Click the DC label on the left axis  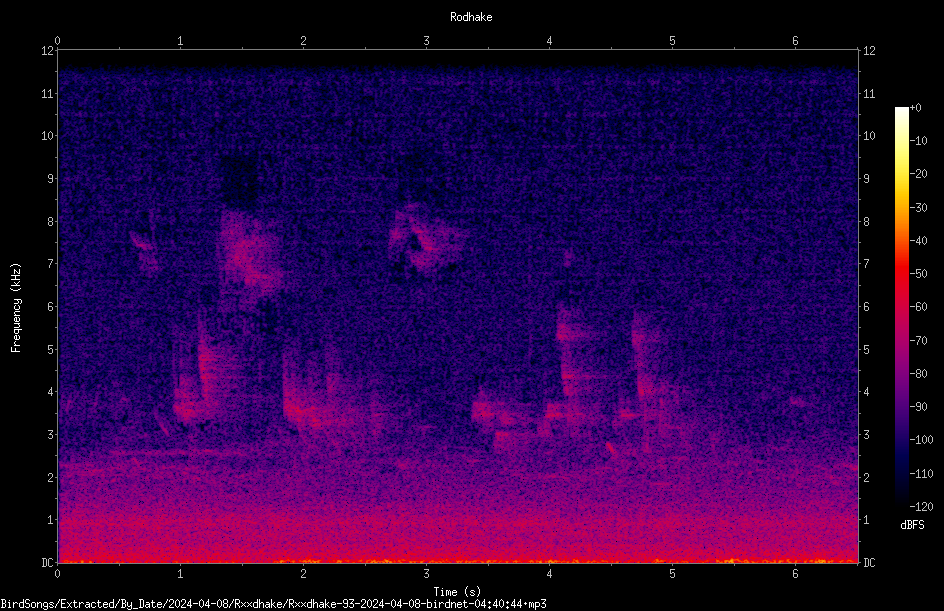[47, 562]
